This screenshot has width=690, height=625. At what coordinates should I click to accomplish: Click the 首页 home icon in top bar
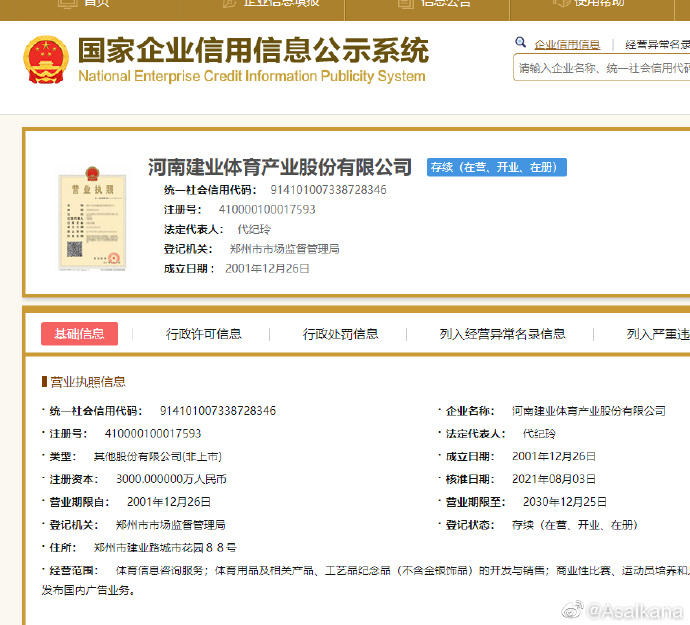(67, 3)
